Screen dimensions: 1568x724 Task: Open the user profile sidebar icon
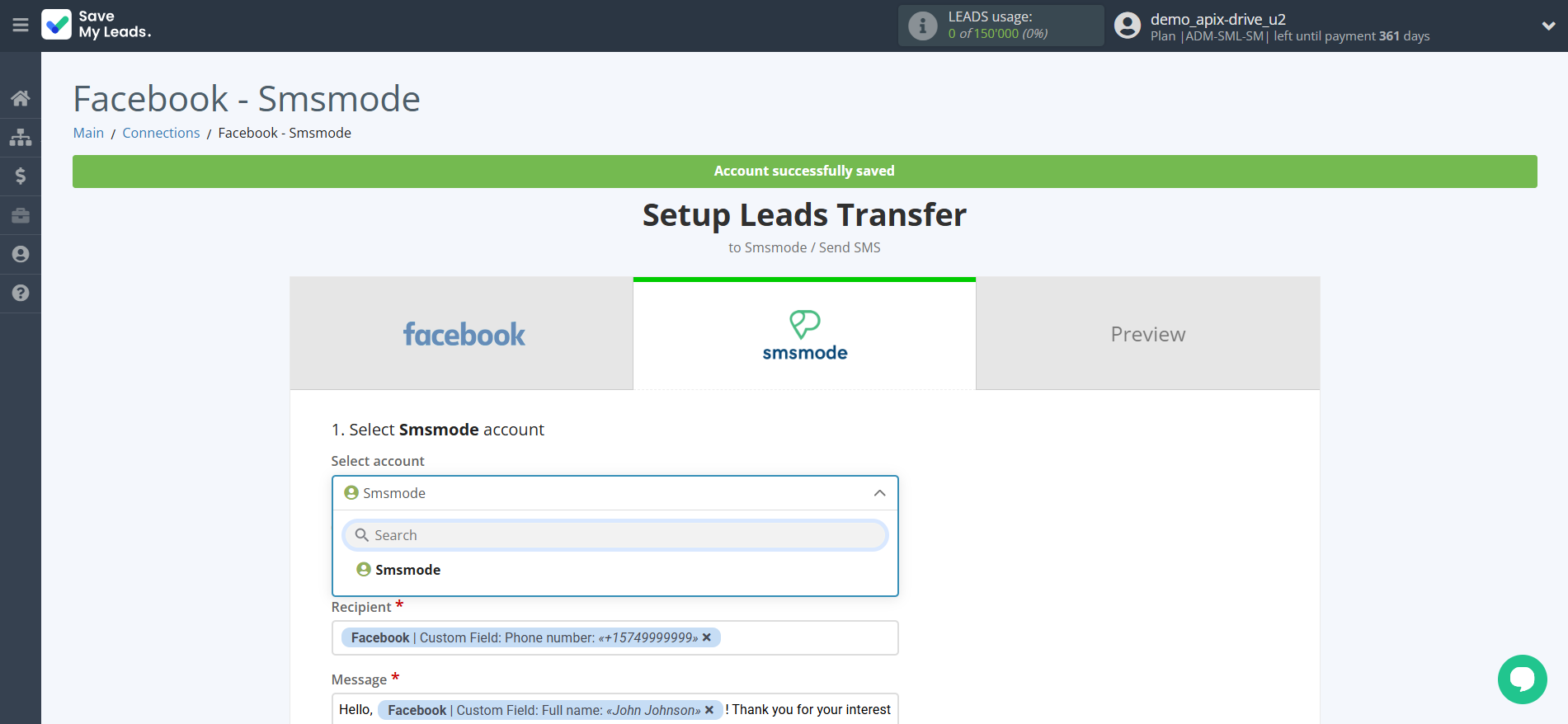[x=21, y=254]
